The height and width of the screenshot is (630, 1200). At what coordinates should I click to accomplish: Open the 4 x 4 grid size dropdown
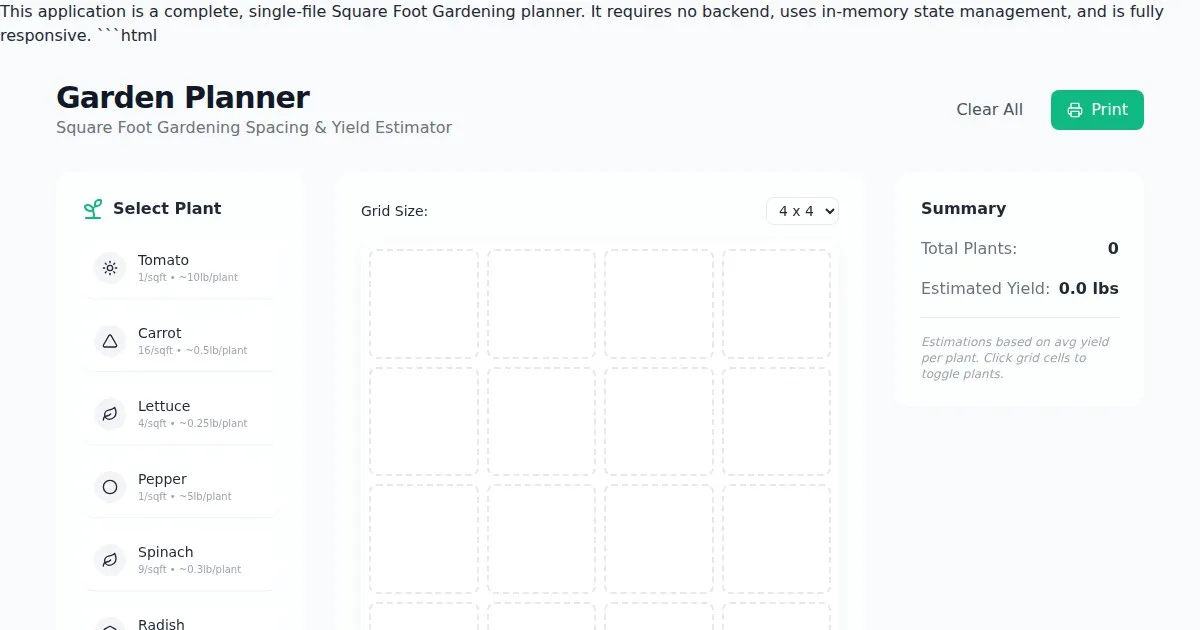coord(802,211)
